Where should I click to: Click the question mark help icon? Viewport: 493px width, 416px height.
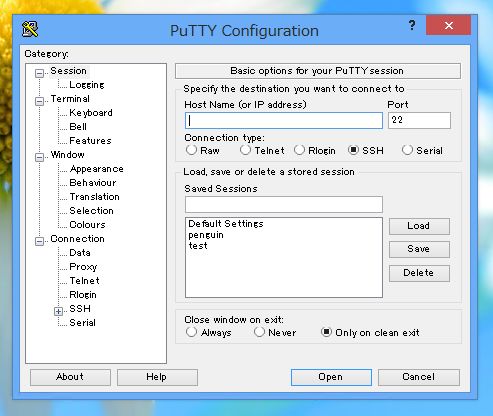[412, 25]
